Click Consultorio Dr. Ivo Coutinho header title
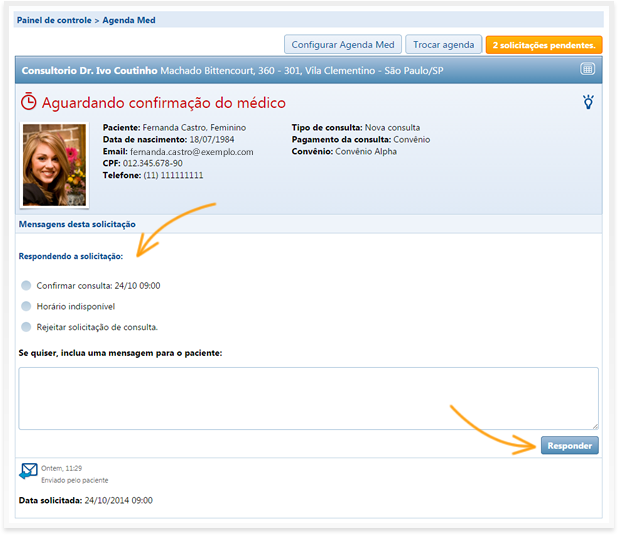 (x=89, y=71)
